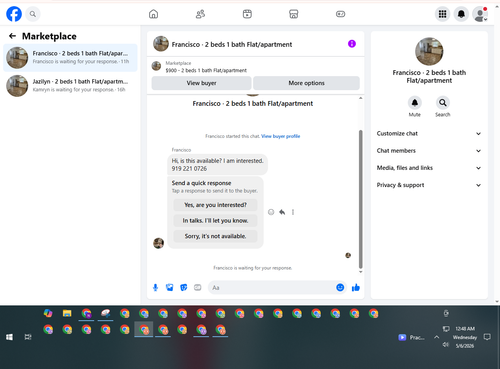Open the Marketplace storefront icon in navigation
Screen dimensions: 500x369
[x=294, y=14]
